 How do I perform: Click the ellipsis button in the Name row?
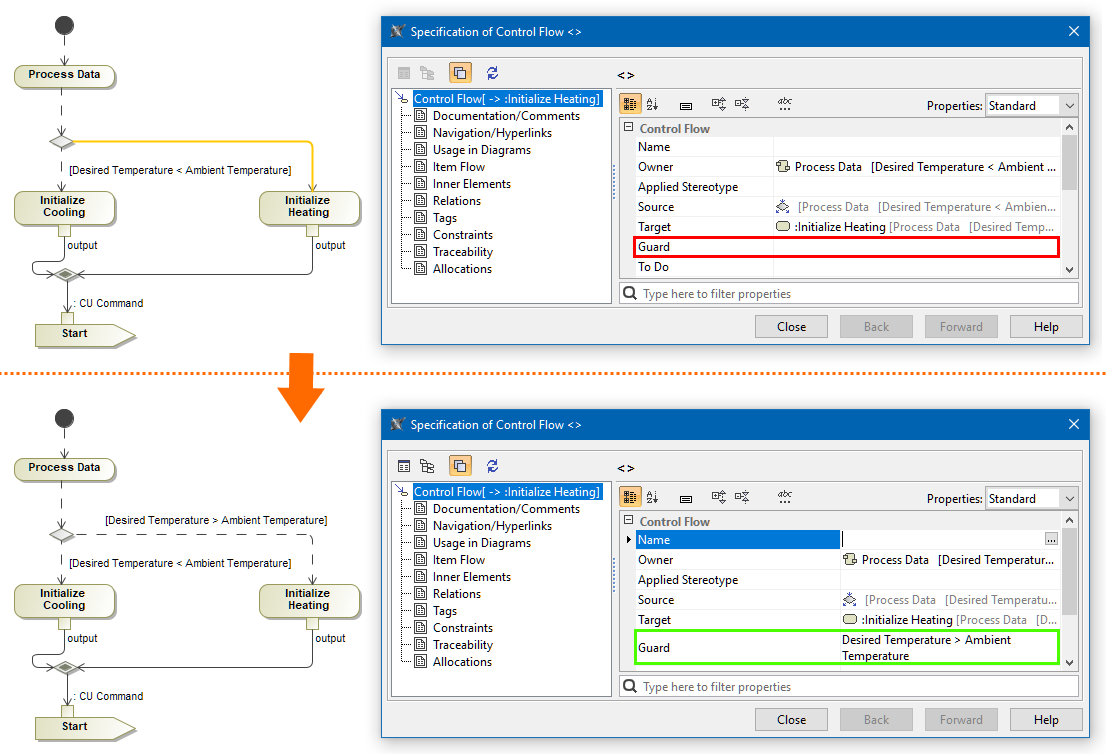click(x=1050, y=539)
